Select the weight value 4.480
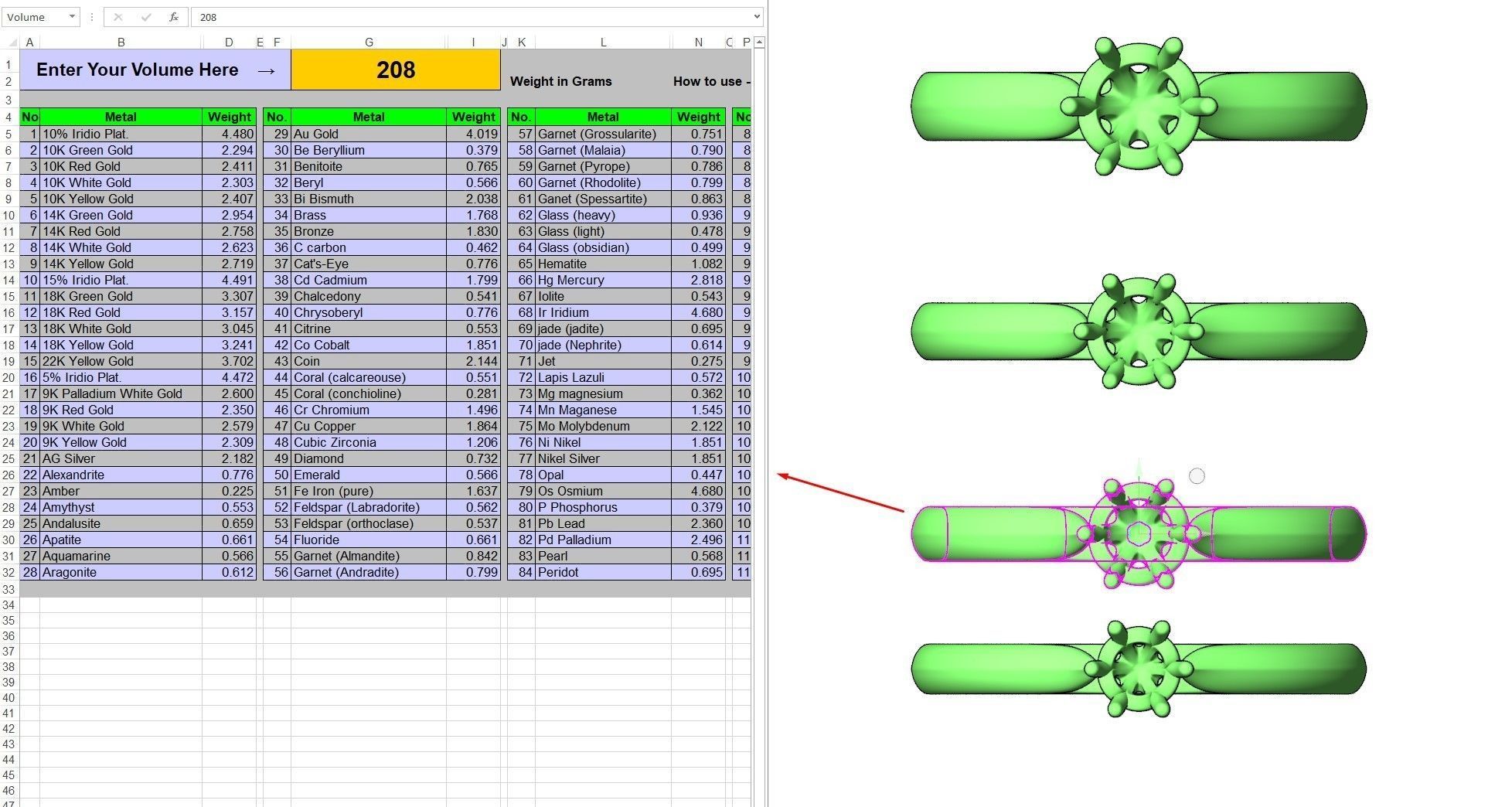The image size is (1512, 807). coord(229,134)
